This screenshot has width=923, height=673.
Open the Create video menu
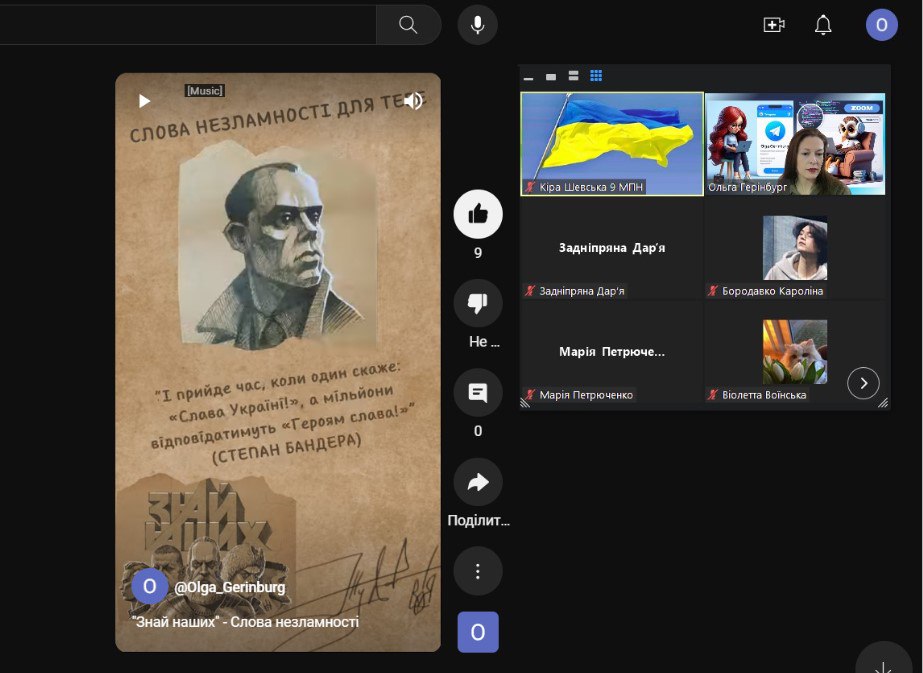coord(774,25)
